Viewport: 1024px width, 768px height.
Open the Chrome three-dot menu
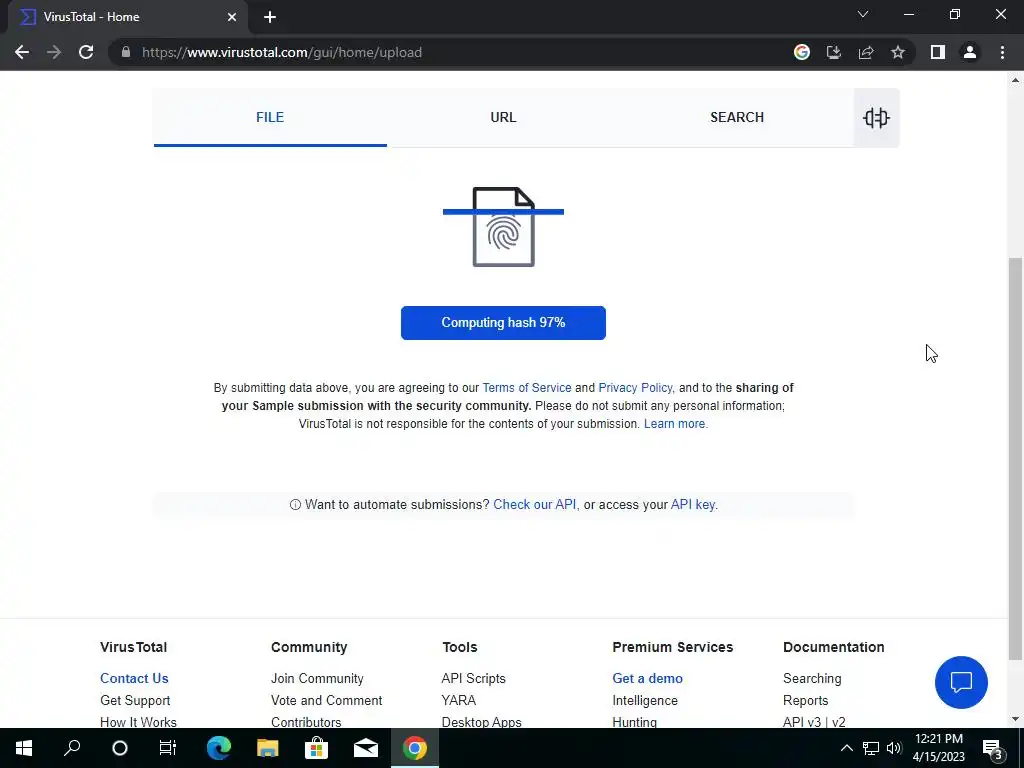pos(1002,52)
